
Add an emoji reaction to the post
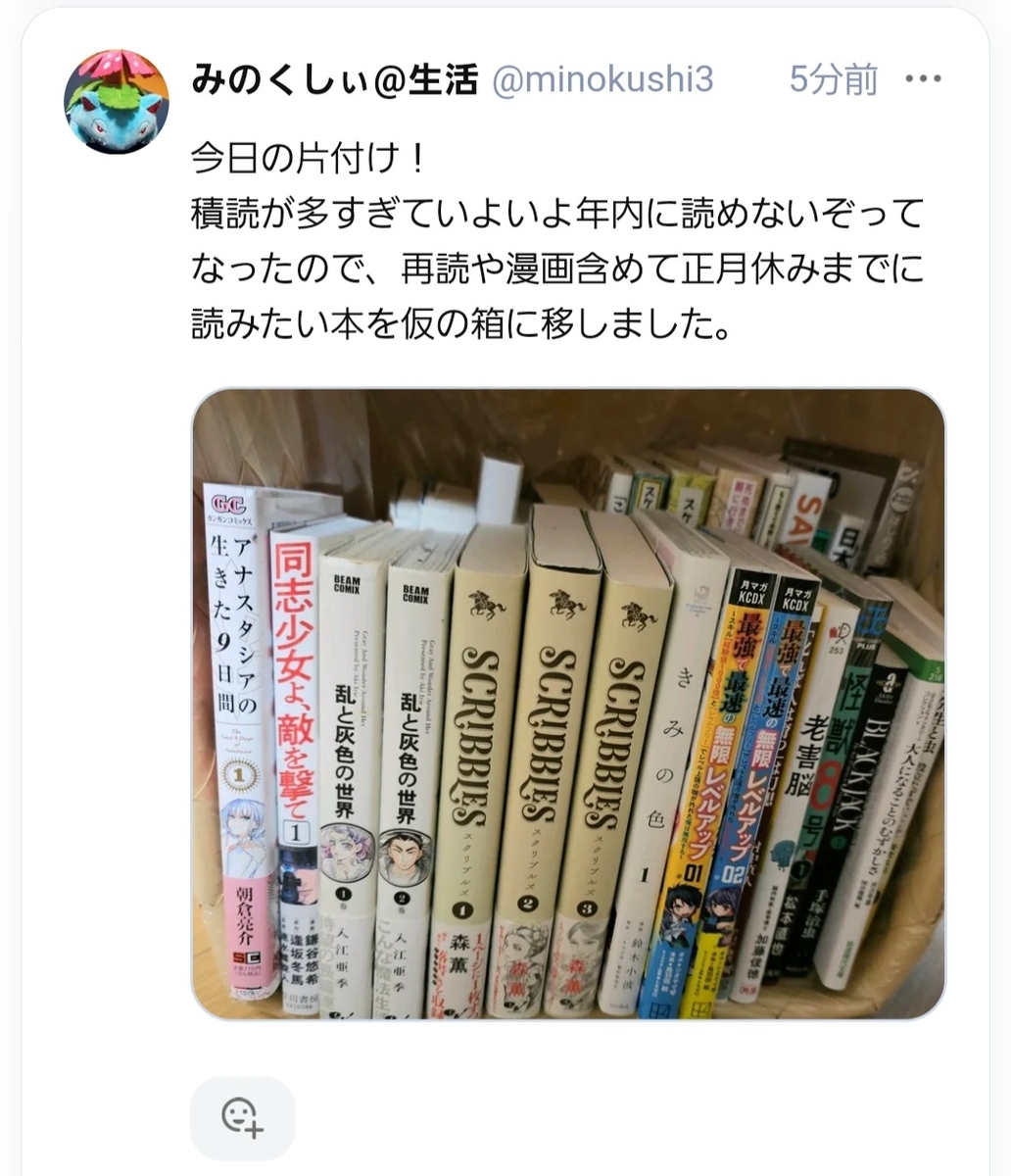tap(242, 1118)
